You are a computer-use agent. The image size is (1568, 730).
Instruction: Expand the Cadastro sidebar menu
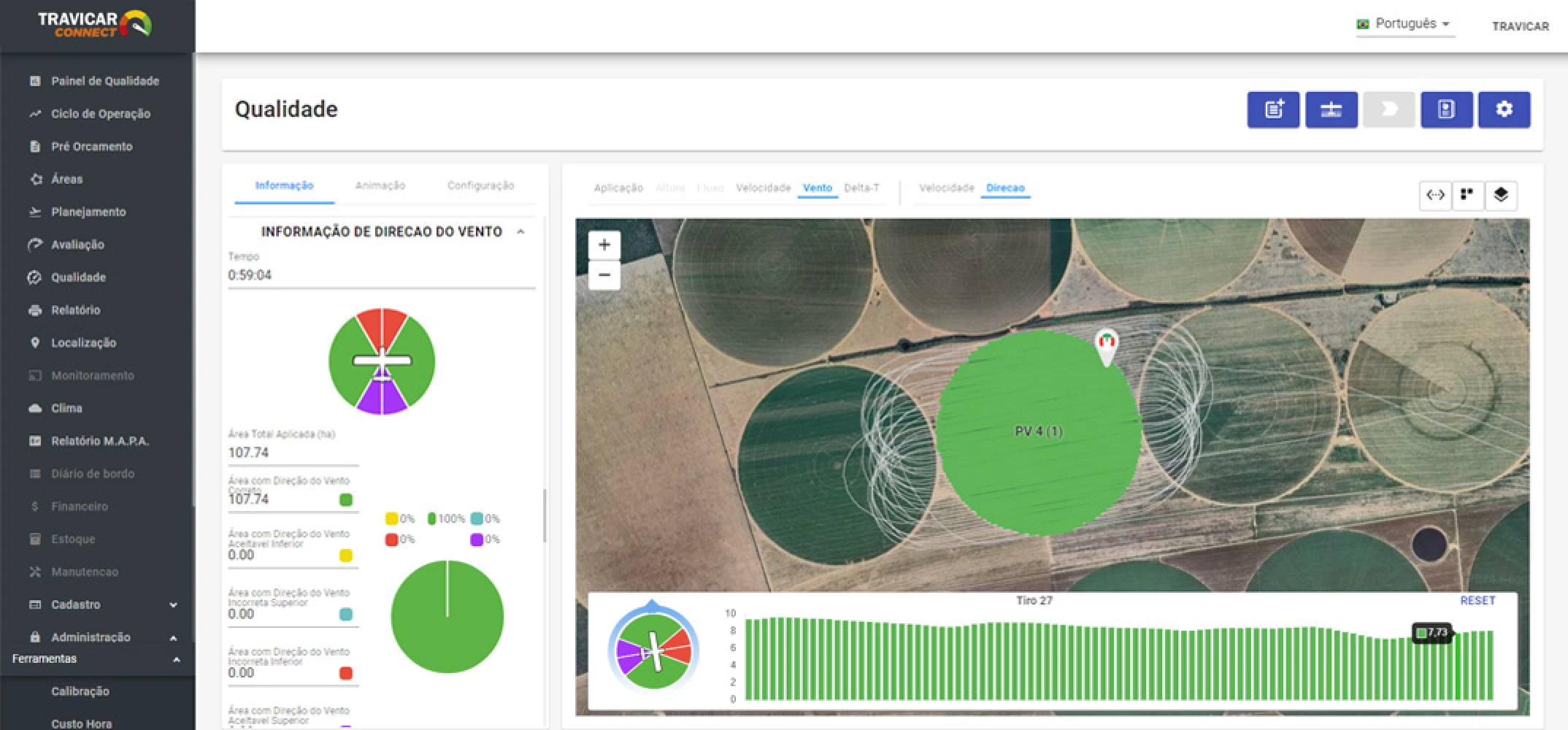pos(173,604)
